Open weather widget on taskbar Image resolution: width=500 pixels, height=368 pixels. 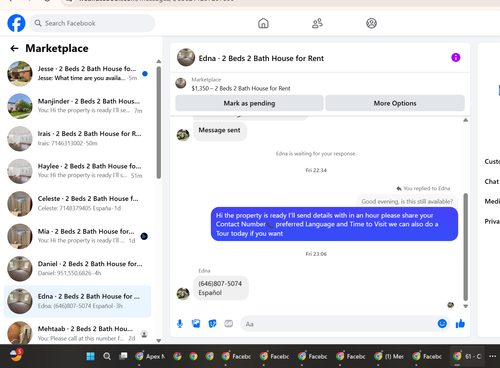tap(16, 355)
